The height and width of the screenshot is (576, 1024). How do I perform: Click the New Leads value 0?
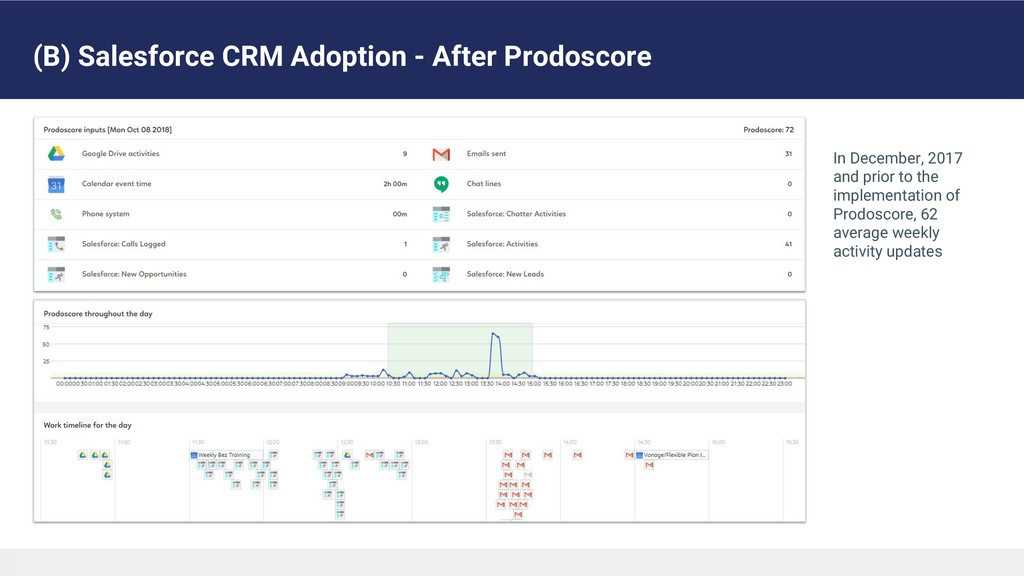click(x=790, y=274)
